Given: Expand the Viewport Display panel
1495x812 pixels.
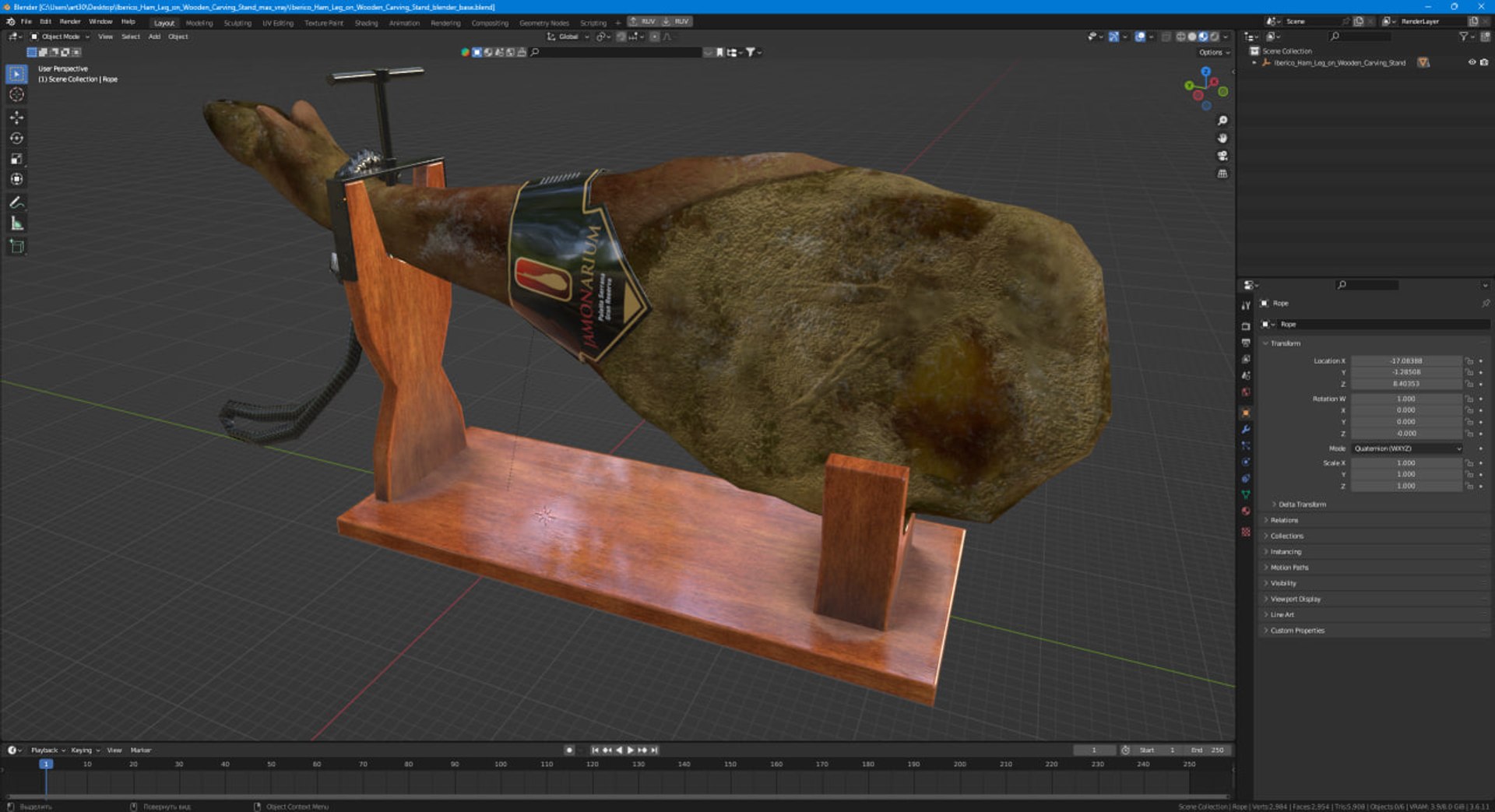Looking at the screenshot, I should click(x=1296, y=599).
